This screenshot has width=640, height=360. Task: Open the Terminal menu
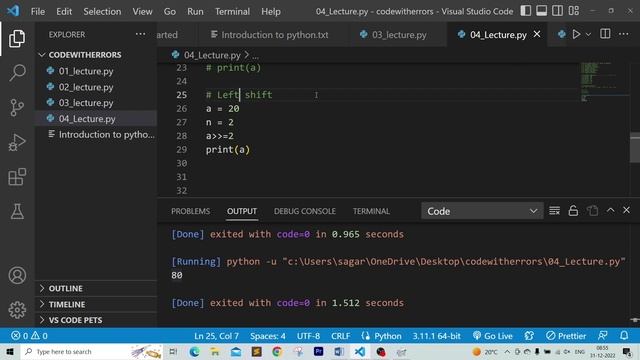pos(232,11)
